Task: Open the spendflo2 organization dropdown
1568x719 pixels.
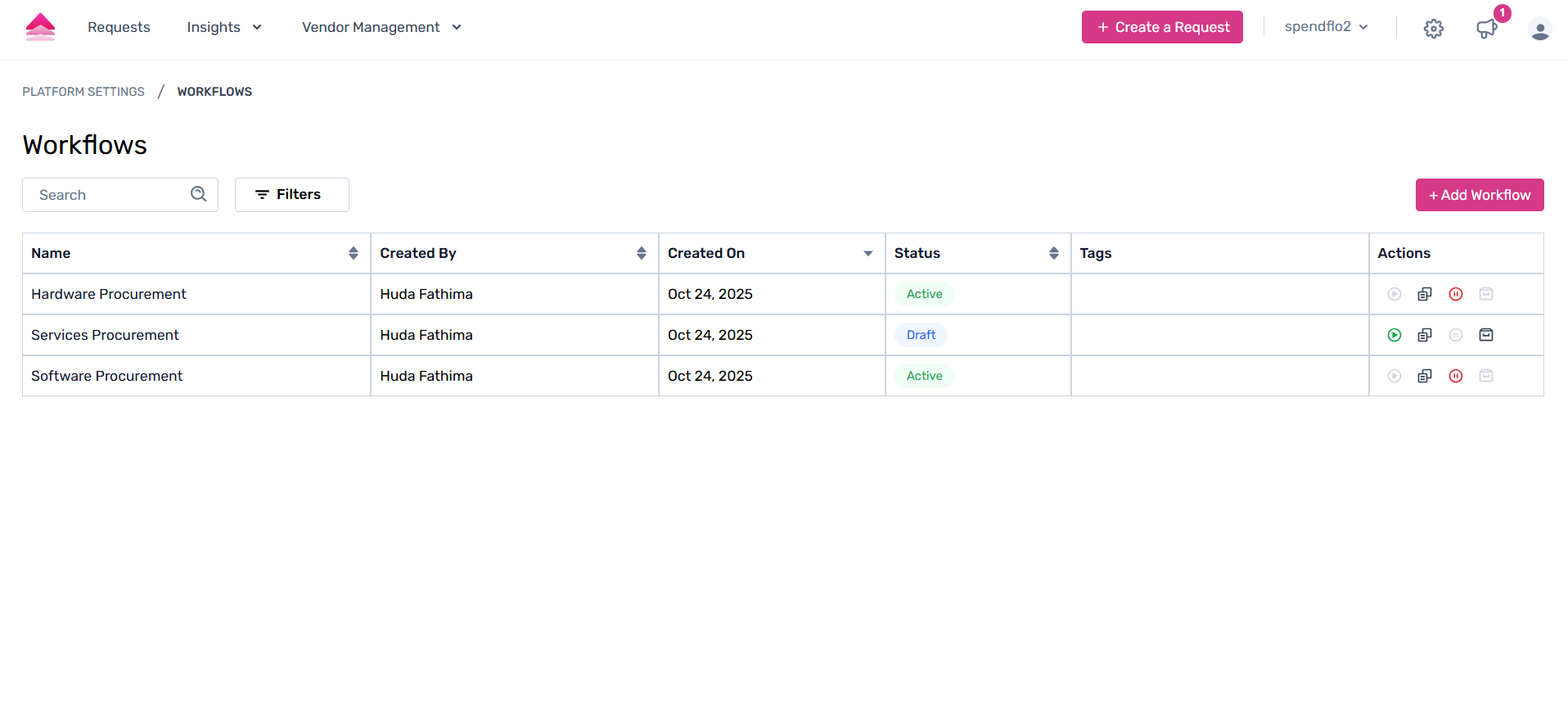Action: [x=1327, y=27]
